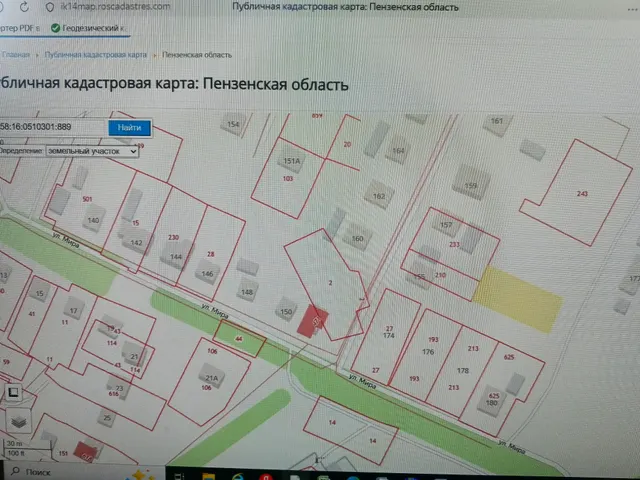Open the red Yandex taskbar icon

(x=266, y=477)
